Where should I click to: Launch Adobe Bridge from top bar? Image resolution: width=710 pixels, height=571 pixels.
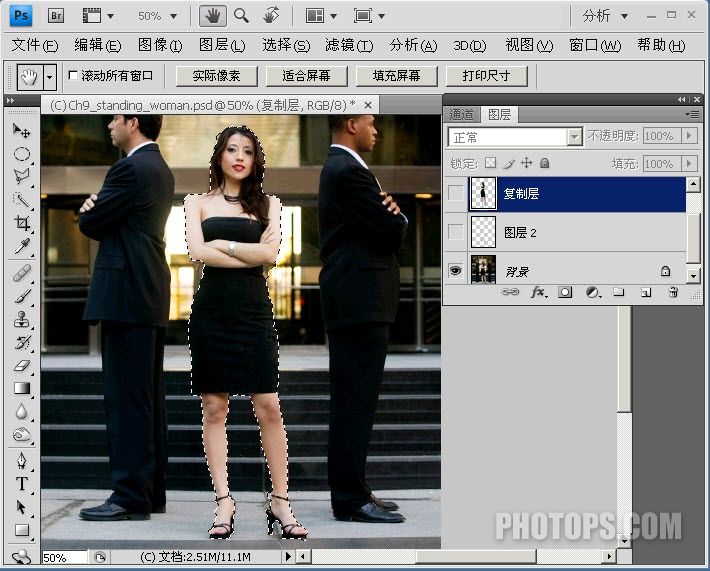coord(56,16)
